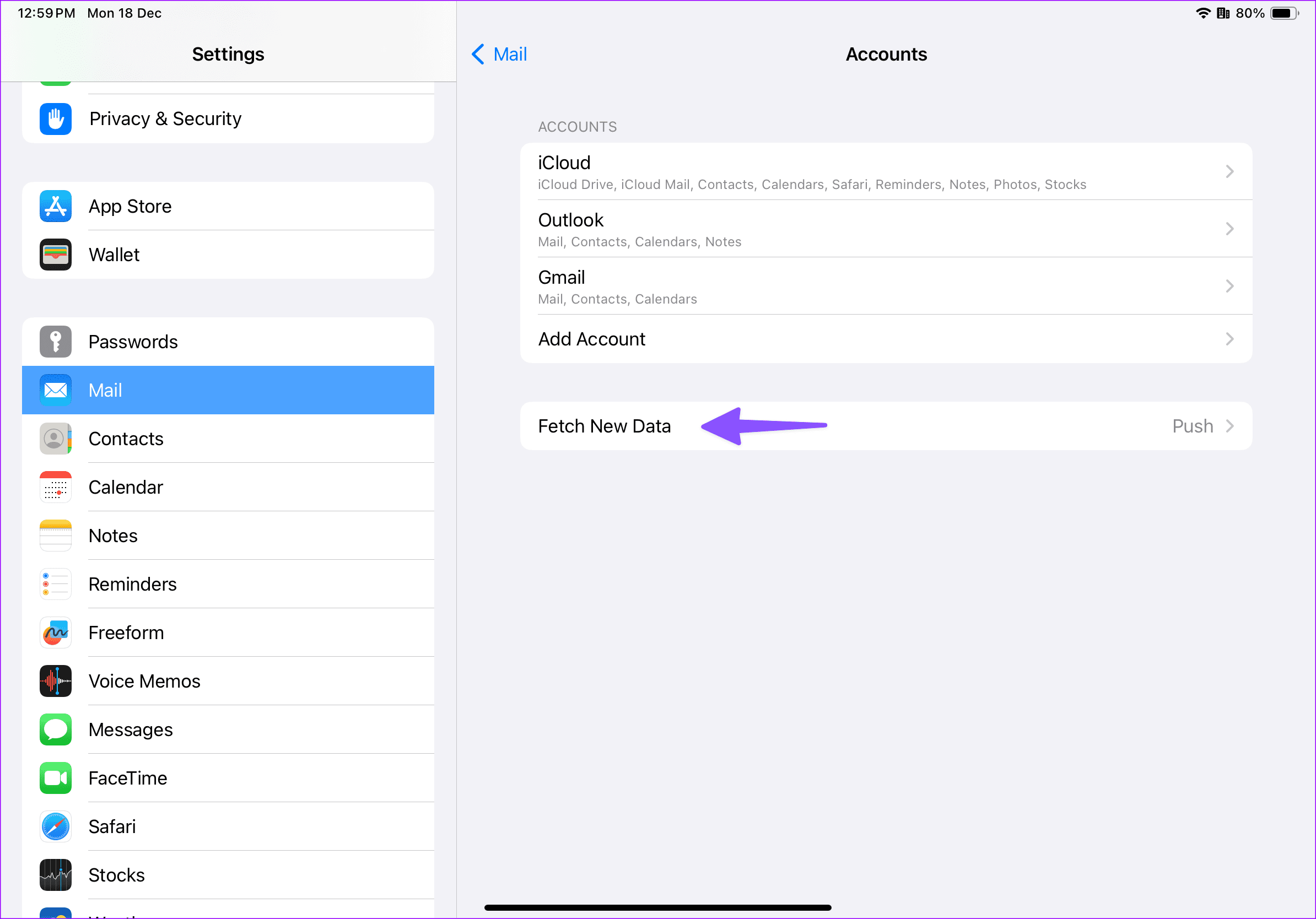Open the Freeform settings entry
This screenshot has height=919, width=1316.
coord(126,633)
